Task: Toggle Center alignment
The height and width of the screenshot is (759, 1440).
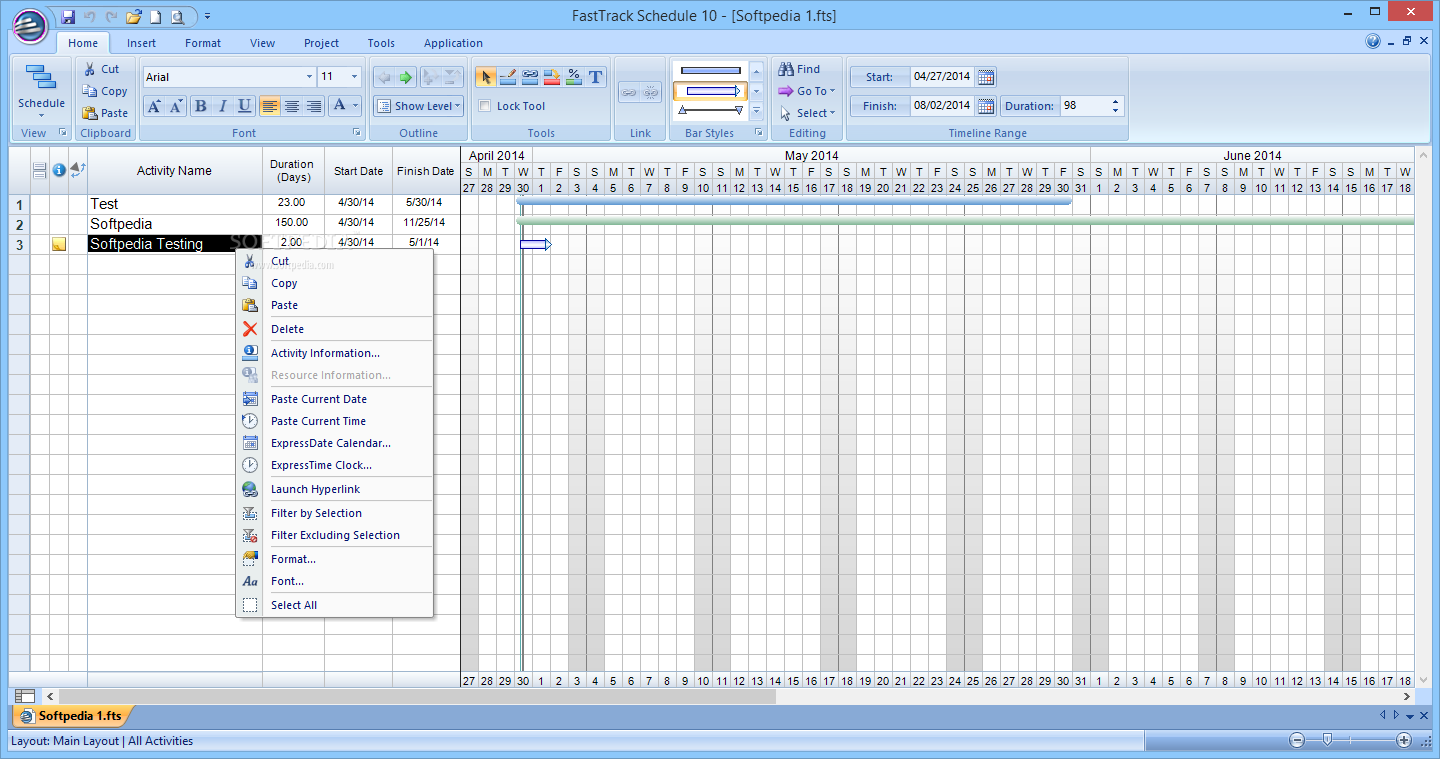Action: coord(292,106)
